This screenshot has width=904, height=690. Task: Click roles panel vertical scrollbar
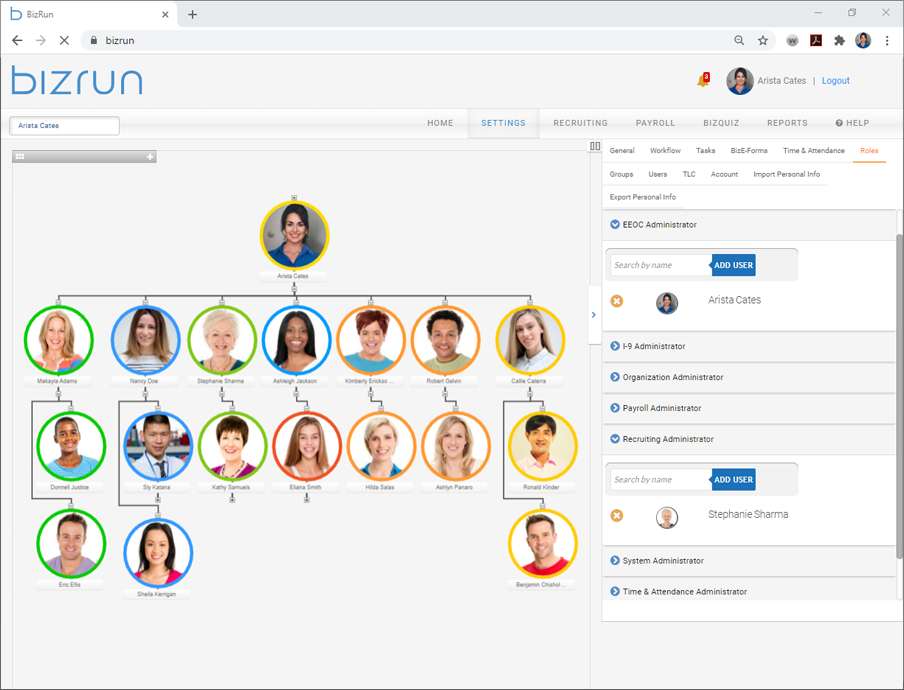(x=899, y=396)
